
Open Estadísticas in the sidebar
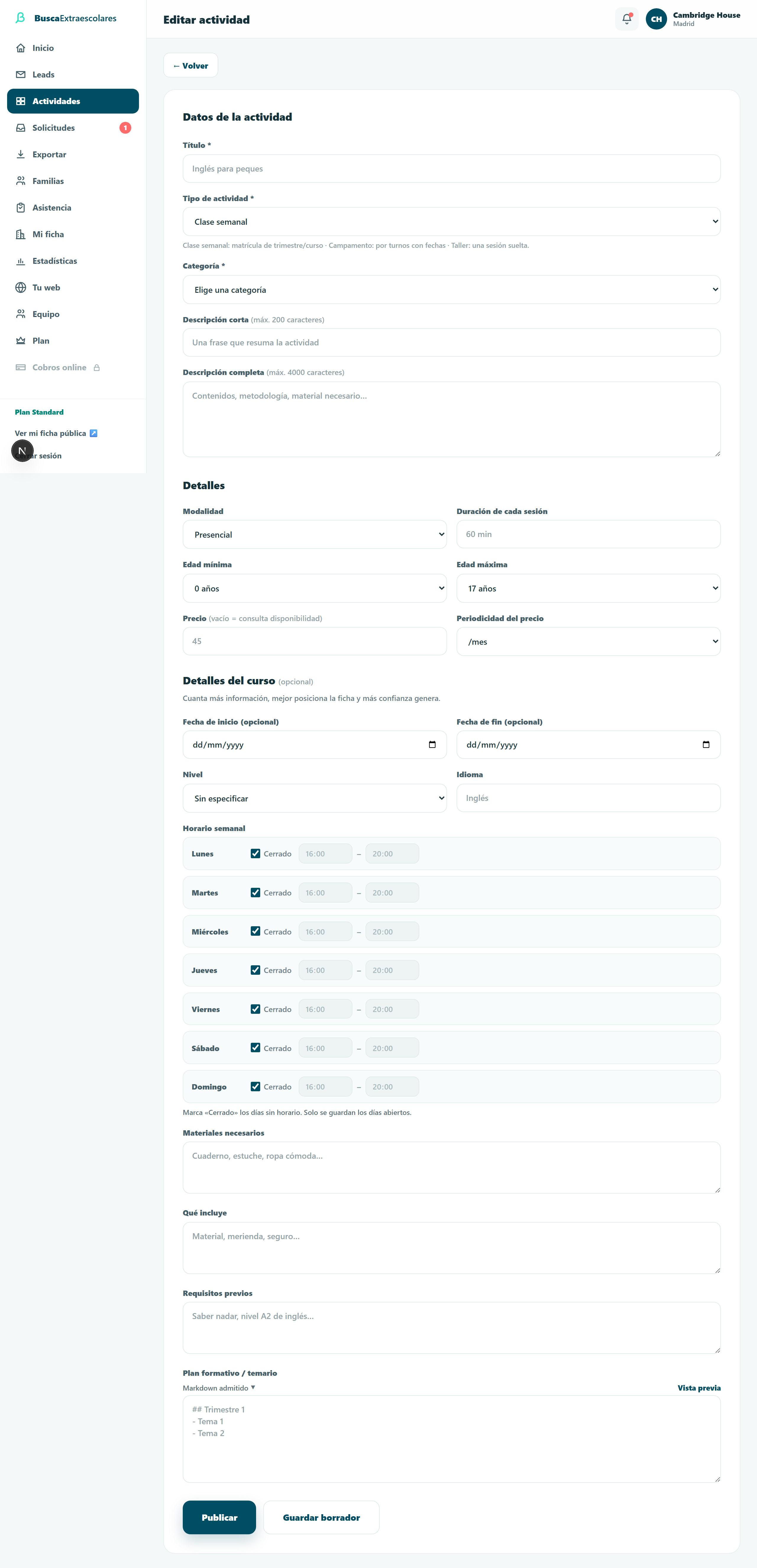(73, 261)
